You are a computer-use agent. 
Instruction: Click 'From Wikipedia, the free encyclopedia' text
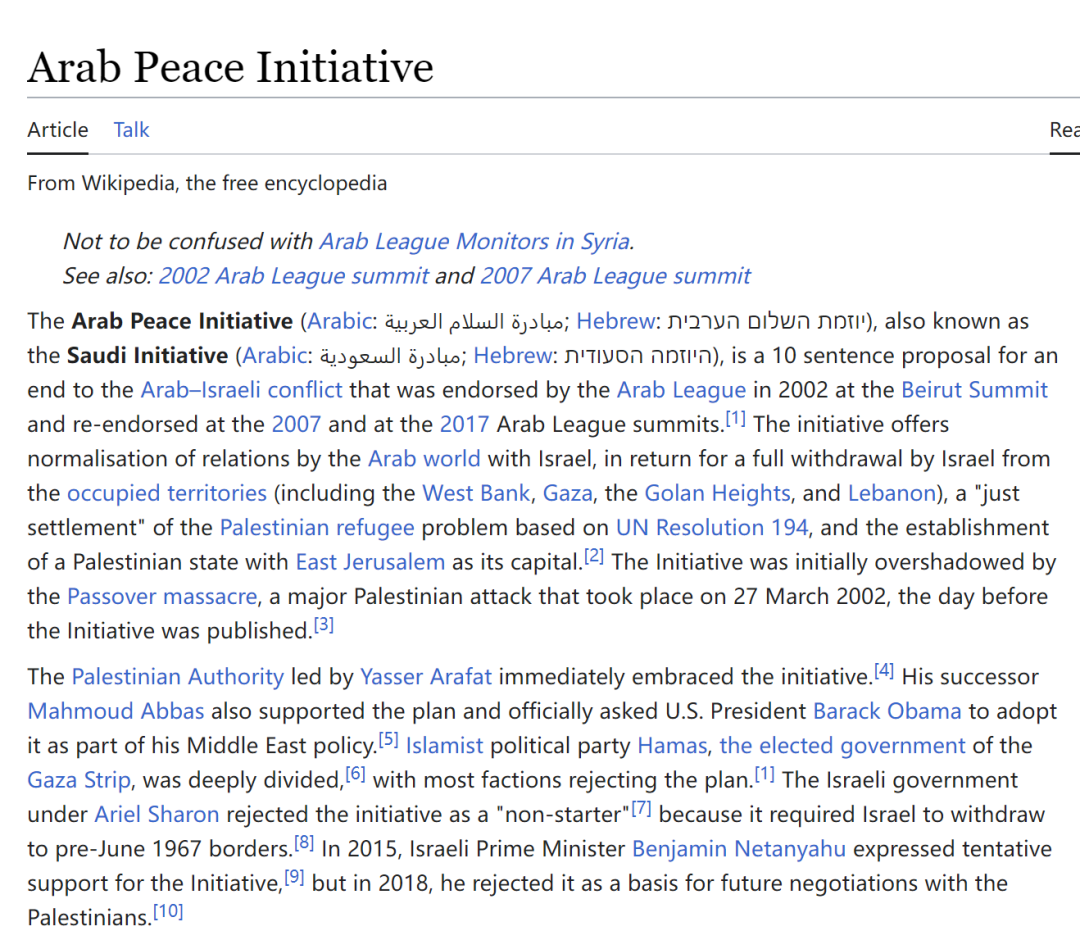point(207,183)
